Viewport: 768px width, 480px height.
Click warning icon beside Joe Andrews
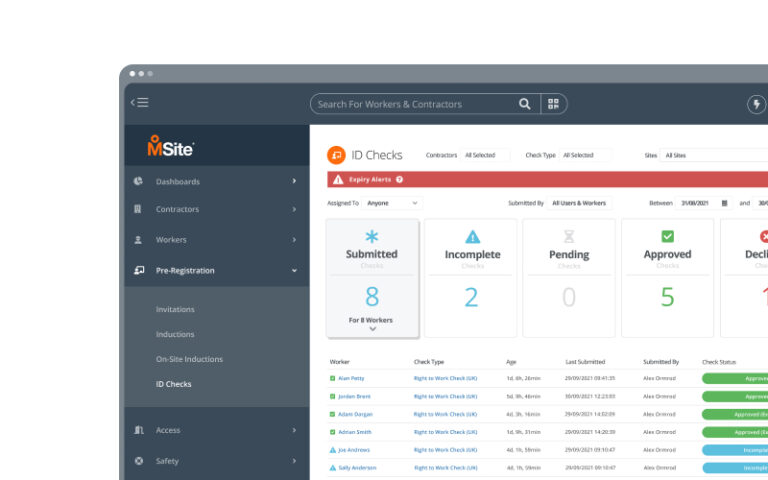pos(333,450)
